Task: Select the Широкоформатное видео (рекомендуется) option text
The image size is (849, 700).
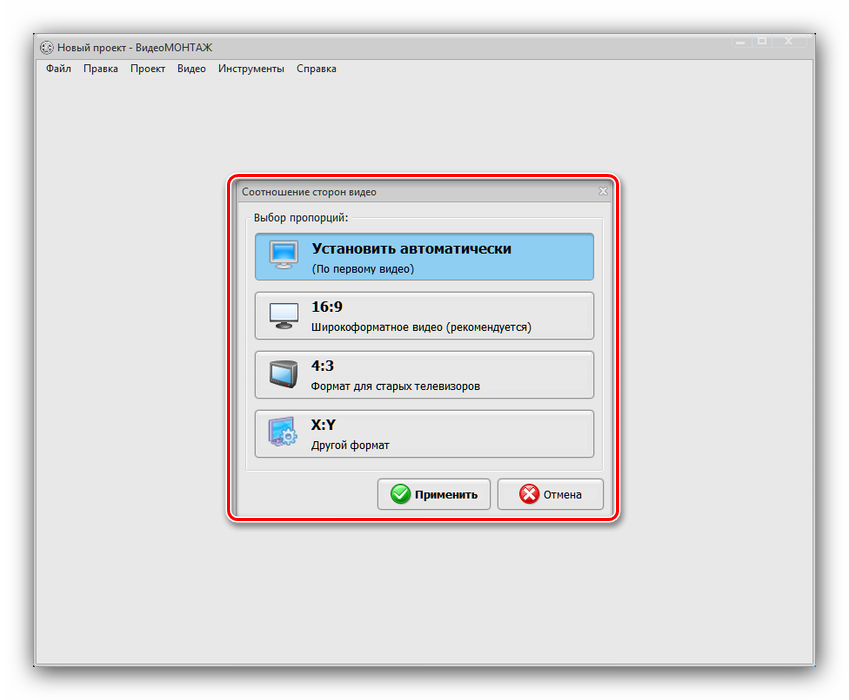Action: click(421, 327)
